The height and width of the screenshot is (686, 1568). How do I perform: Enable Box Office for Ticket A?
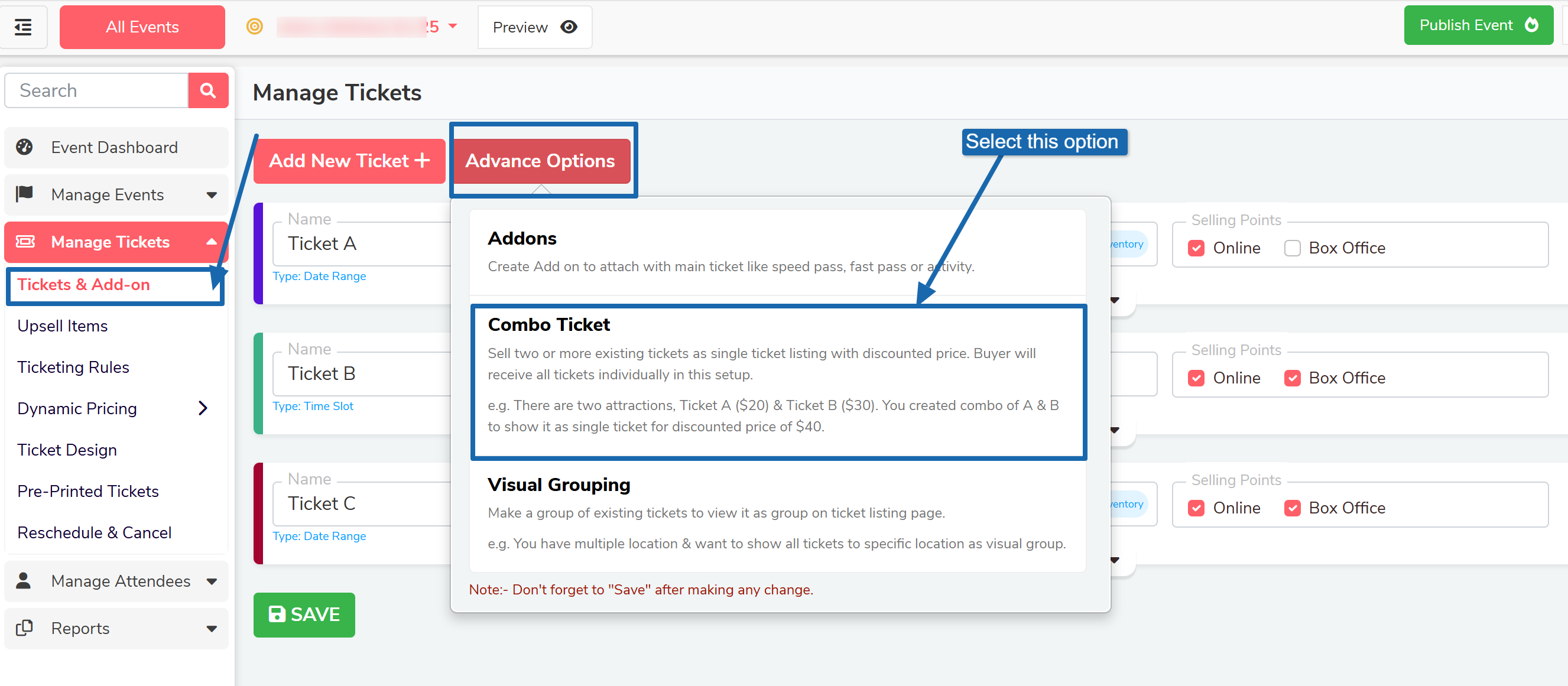[x=1291, y=248]
